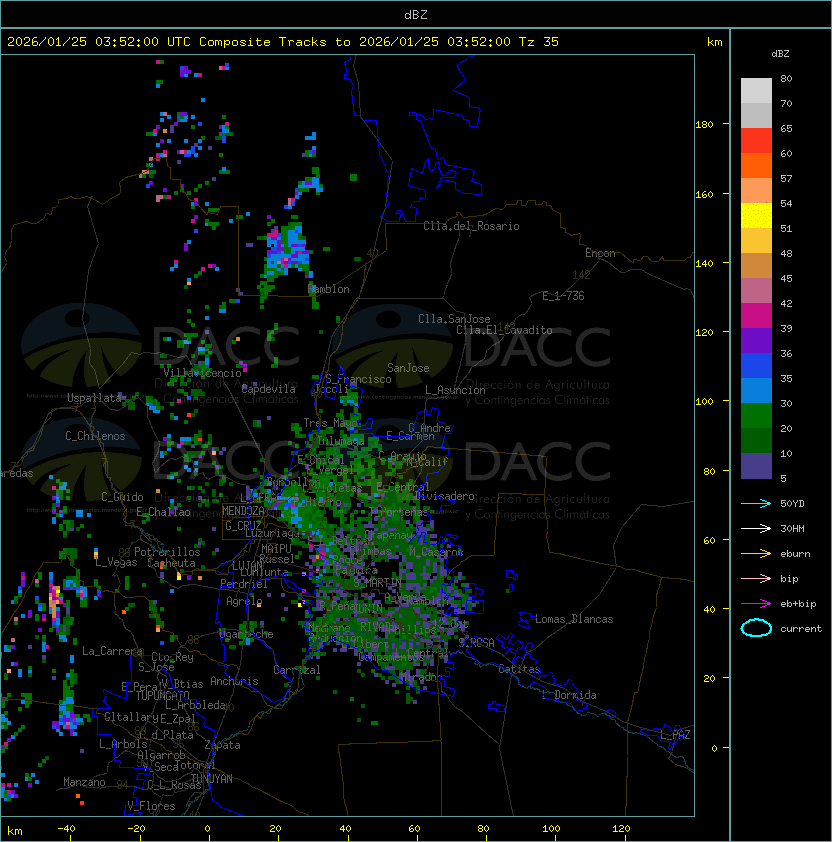
Task: Click the V_Flores place label
Action: click(x=151, y=806)
